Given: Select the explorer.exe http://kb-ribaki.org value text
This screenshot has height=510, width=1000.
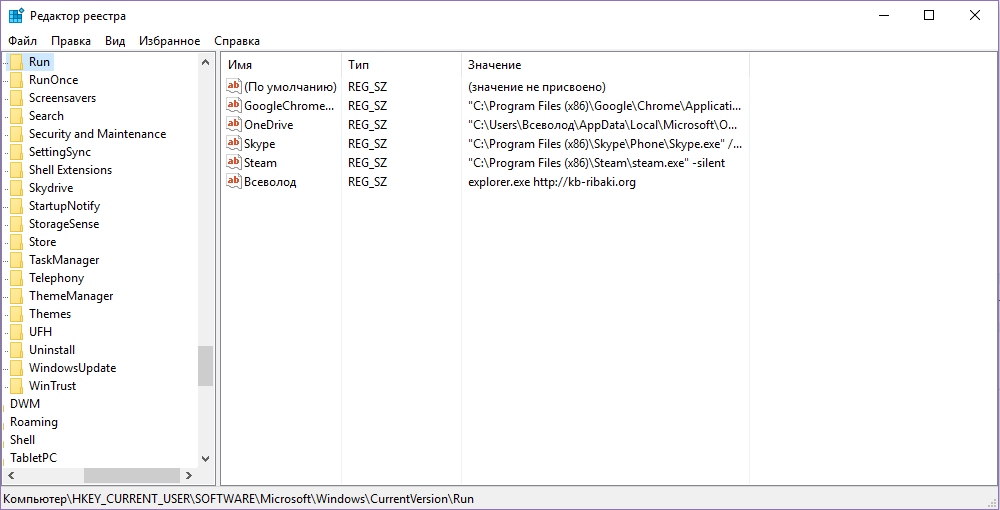Looking at the screenshot, I should 552,182.
